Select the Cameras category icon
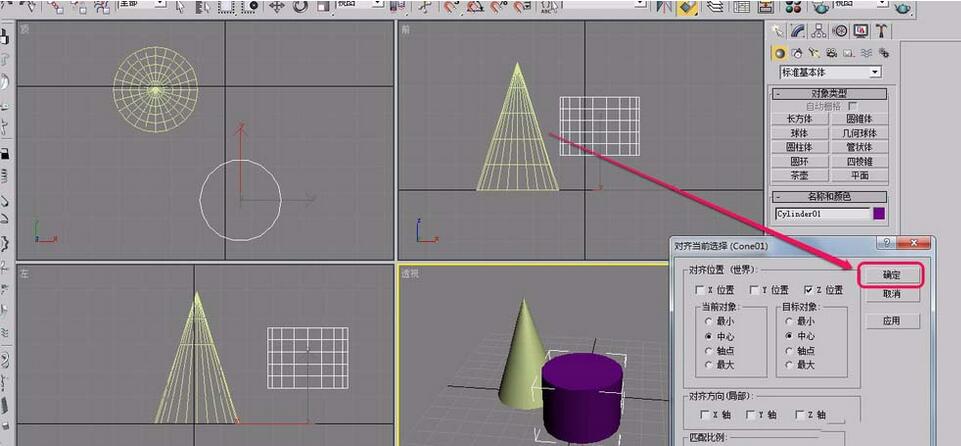 (830, 53)
